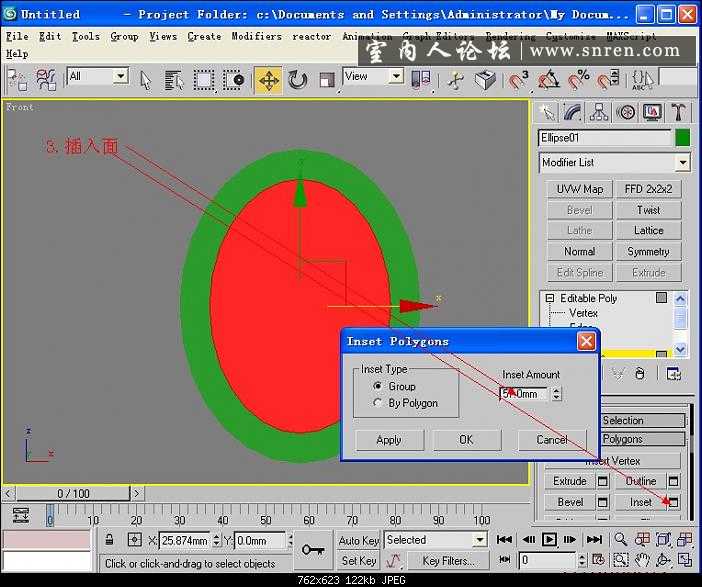Toggle 3D Snaps icon

click(518, 80)
